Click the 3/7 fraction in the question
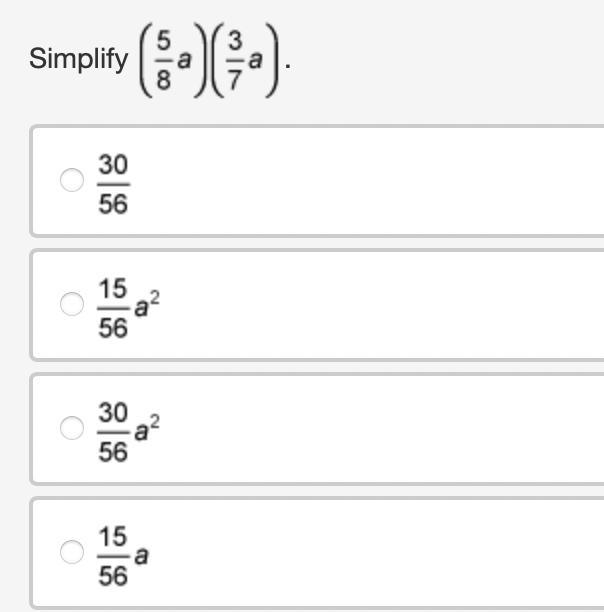Screen dimensions: 604x612 coord(236,59)
